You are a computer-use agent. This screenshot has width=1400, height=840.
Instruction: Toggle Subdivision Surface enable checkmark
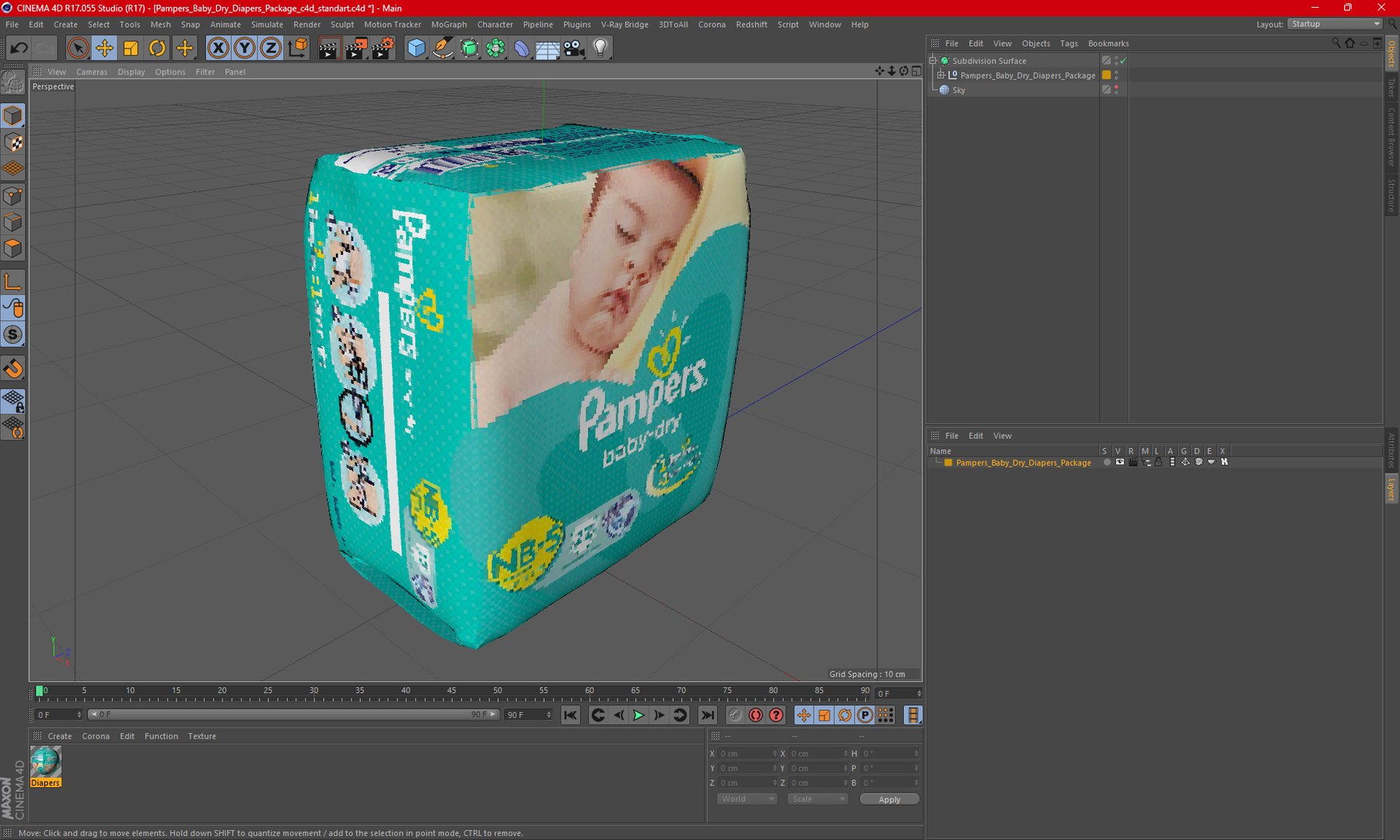coord(1123,61)
